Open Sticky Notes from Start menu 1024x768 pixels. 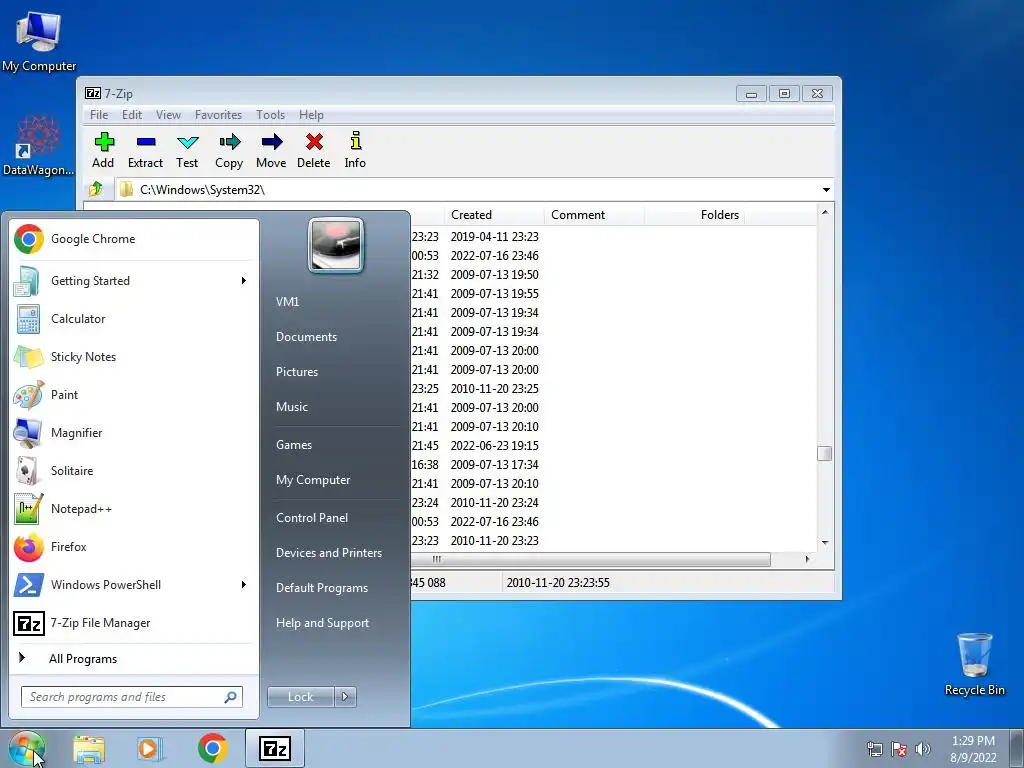tap(134, 357)
